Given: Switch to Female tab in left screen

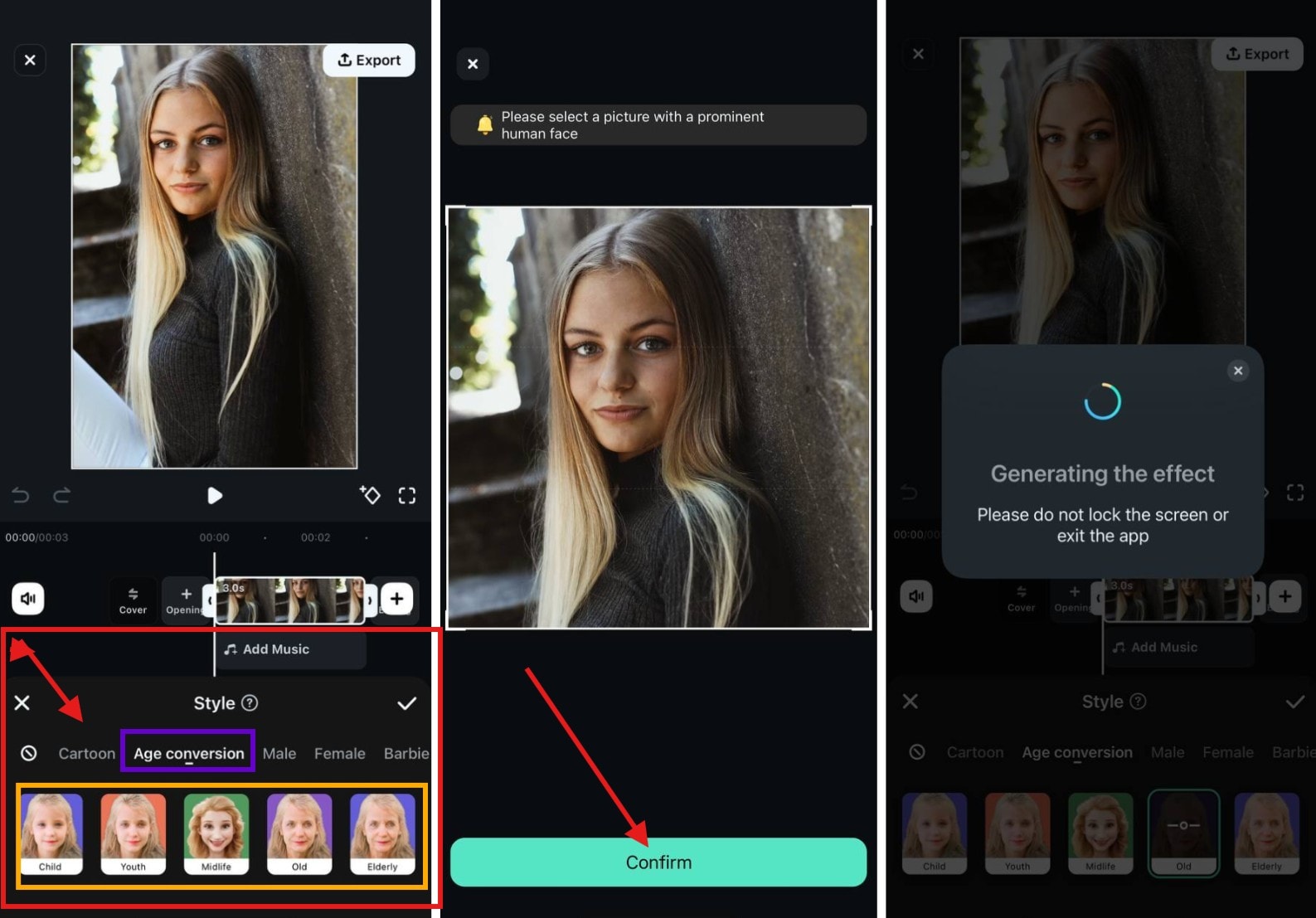Looking at the screenshot, I should click(x=339, y=753).
